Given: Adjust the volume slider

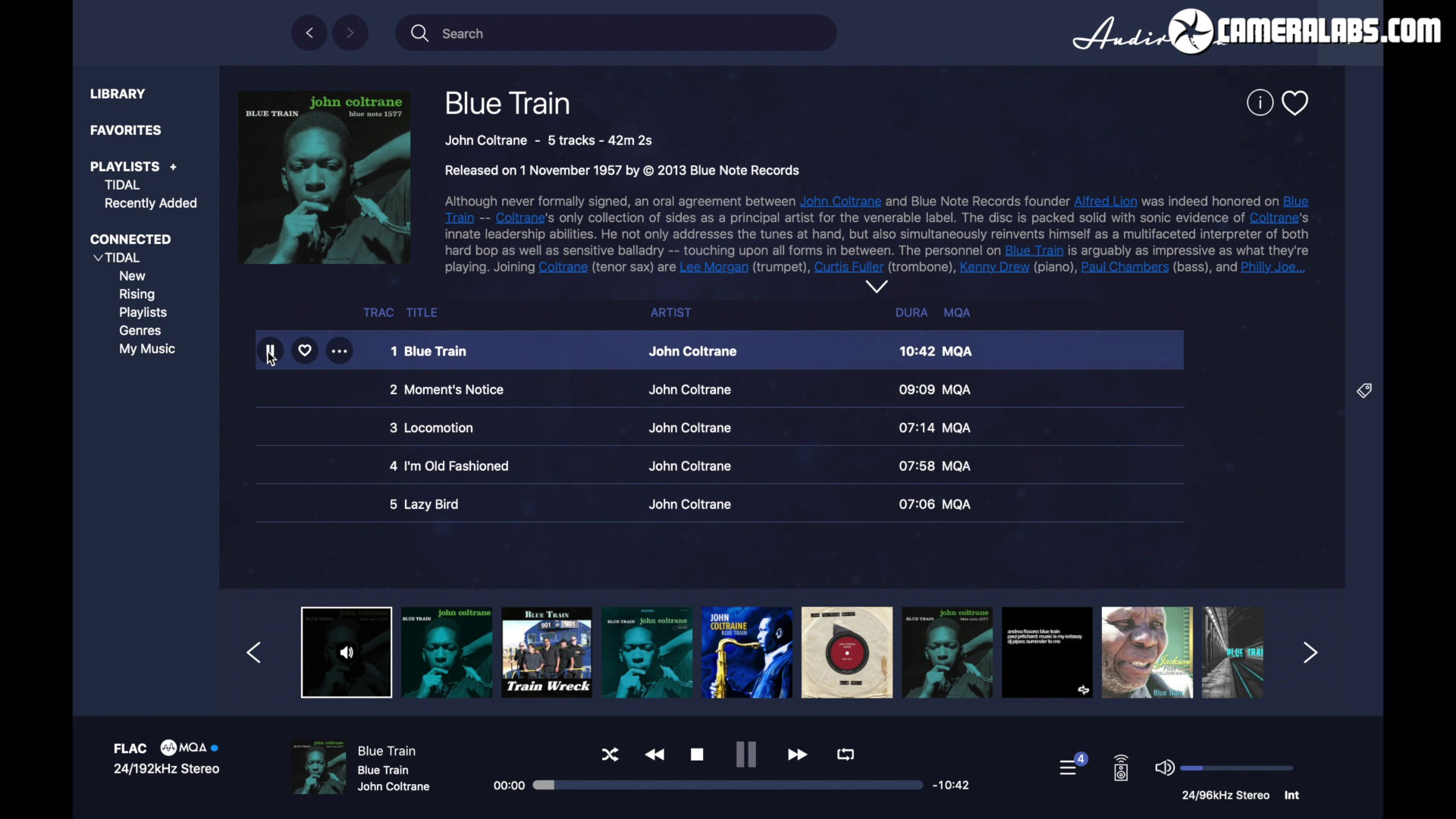Looking at the screenshot, I should [1236, 768].
